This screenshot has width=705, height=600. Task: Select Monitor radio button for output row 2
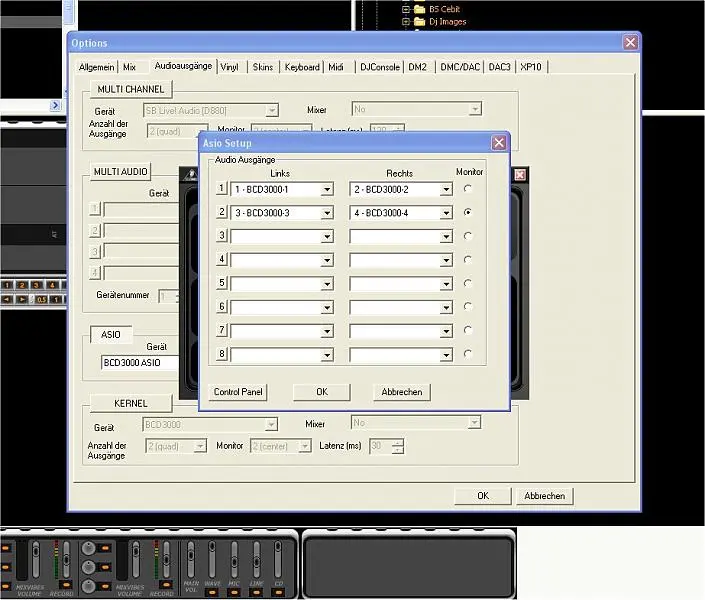(x=467, y=213)
